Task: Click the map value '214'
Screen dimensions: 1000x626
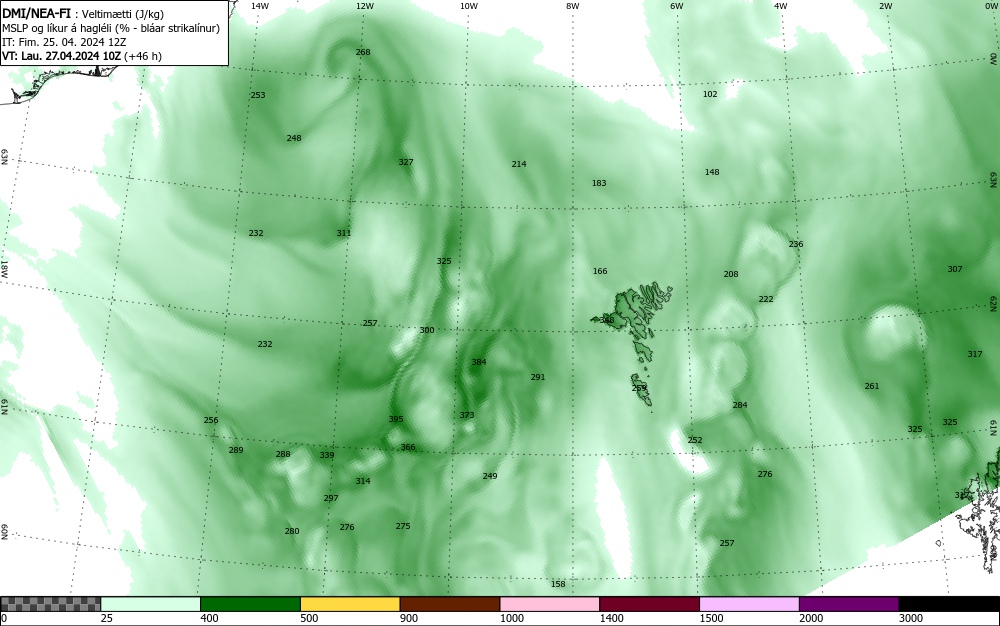Action: [x=519, y=164]
